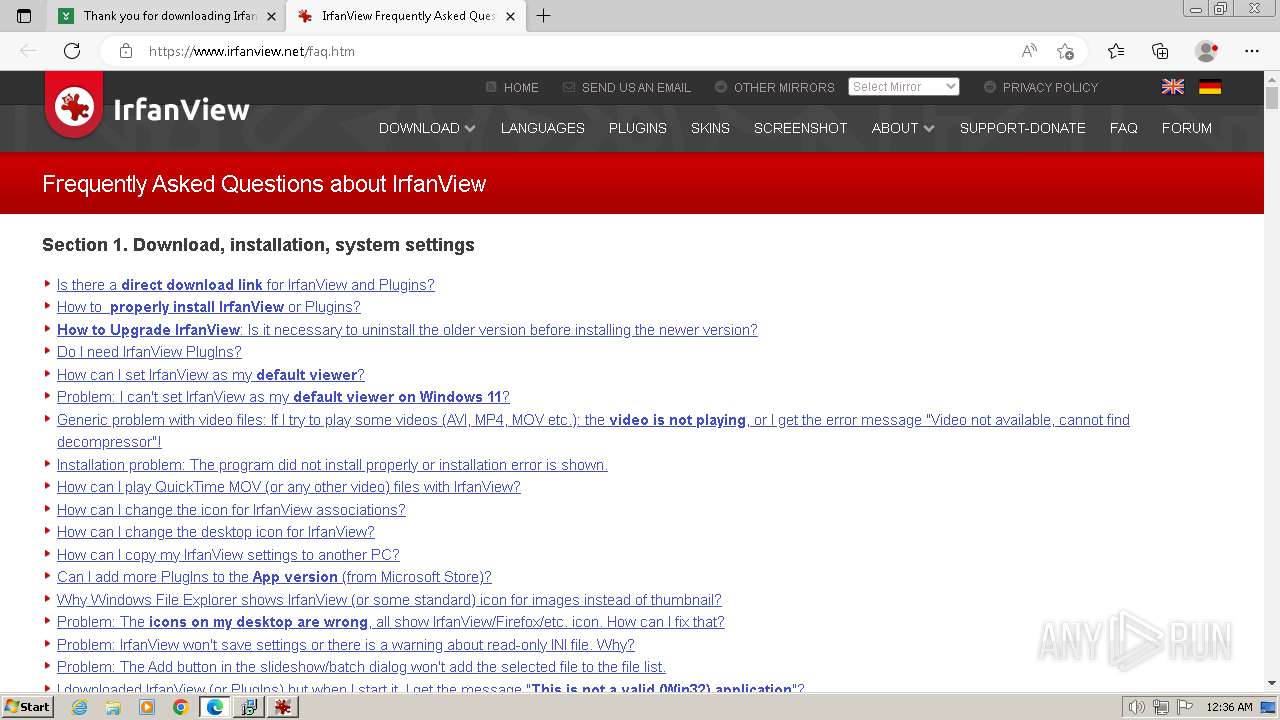Expand the ABOUT menu
This screenshot has height=720, width=1280.
(x=902, y=128)
